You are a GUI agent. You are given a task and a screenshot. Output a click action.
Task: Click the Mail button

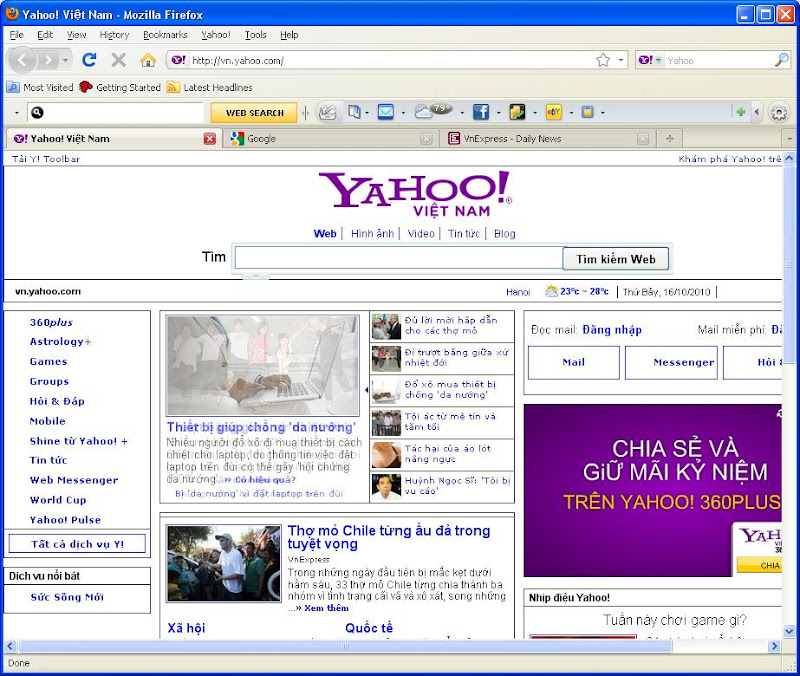coord(573,363)
